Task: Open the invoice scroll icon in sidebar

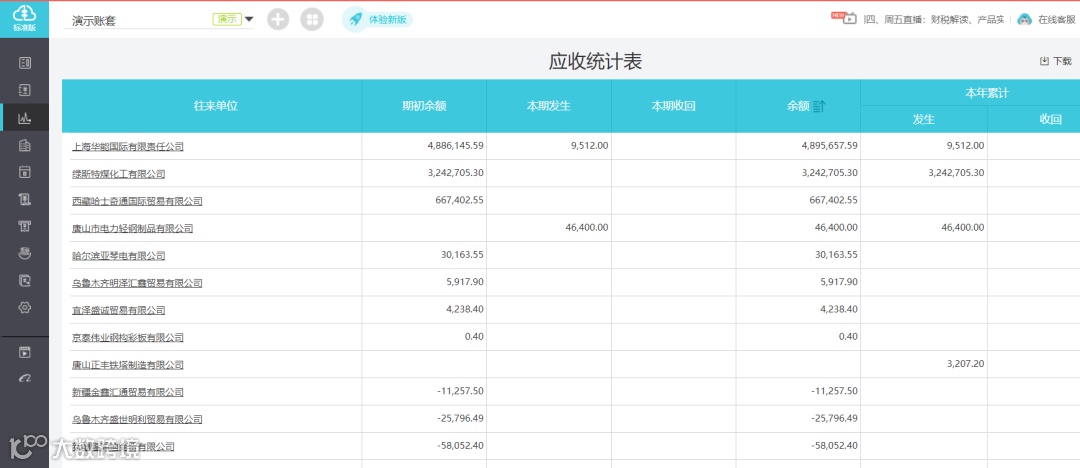Action: click(25, 199)
